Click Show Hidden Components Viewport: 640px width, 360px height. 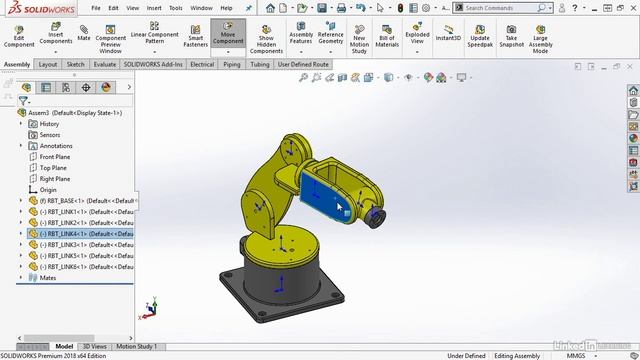266,39
